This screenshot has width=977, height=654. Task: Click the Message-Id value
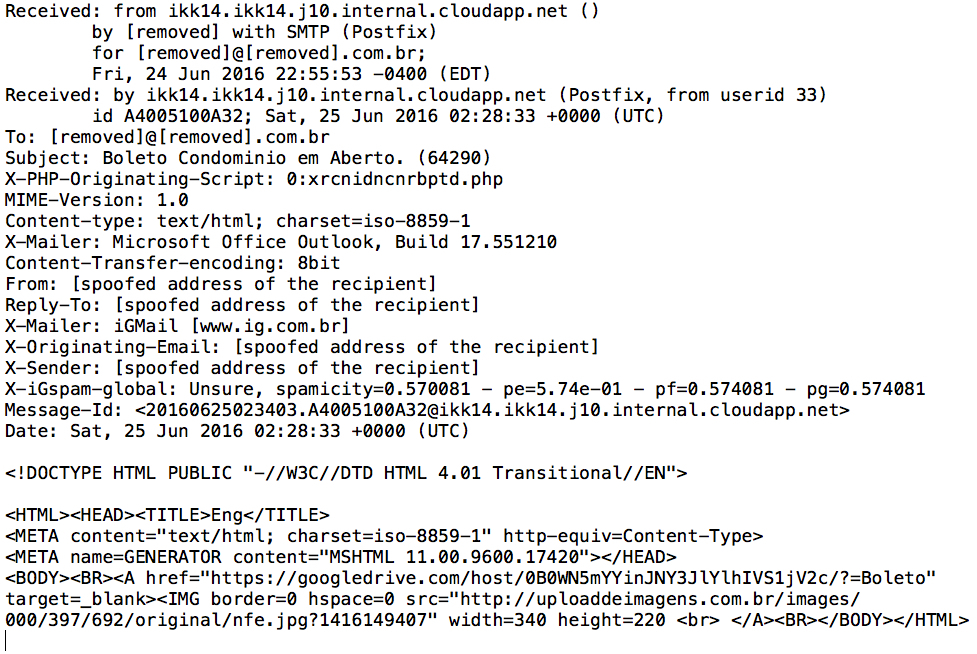pyautogui.click(x=491, y=410)
